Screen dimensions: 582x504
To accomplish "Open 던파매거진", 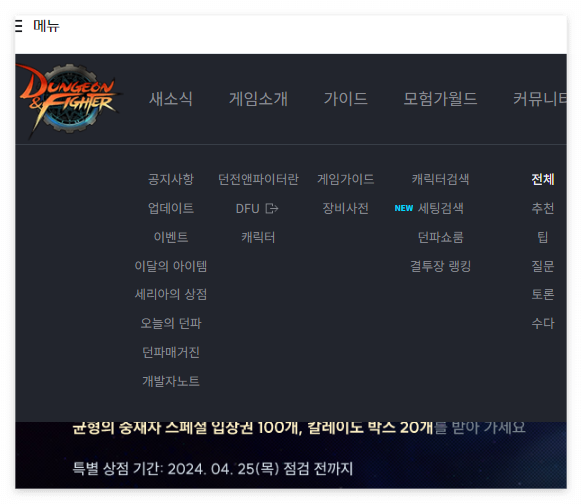I will pyautogui.click(x=171, y=352).
